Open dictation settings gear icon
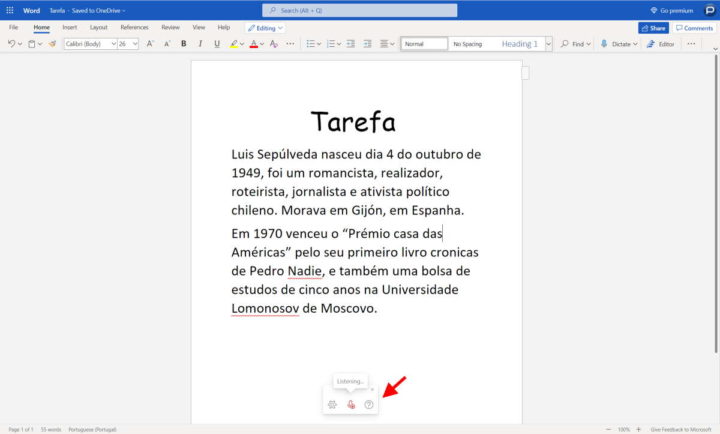The height and width of the screenshot is (434, 720). point(332,405)
